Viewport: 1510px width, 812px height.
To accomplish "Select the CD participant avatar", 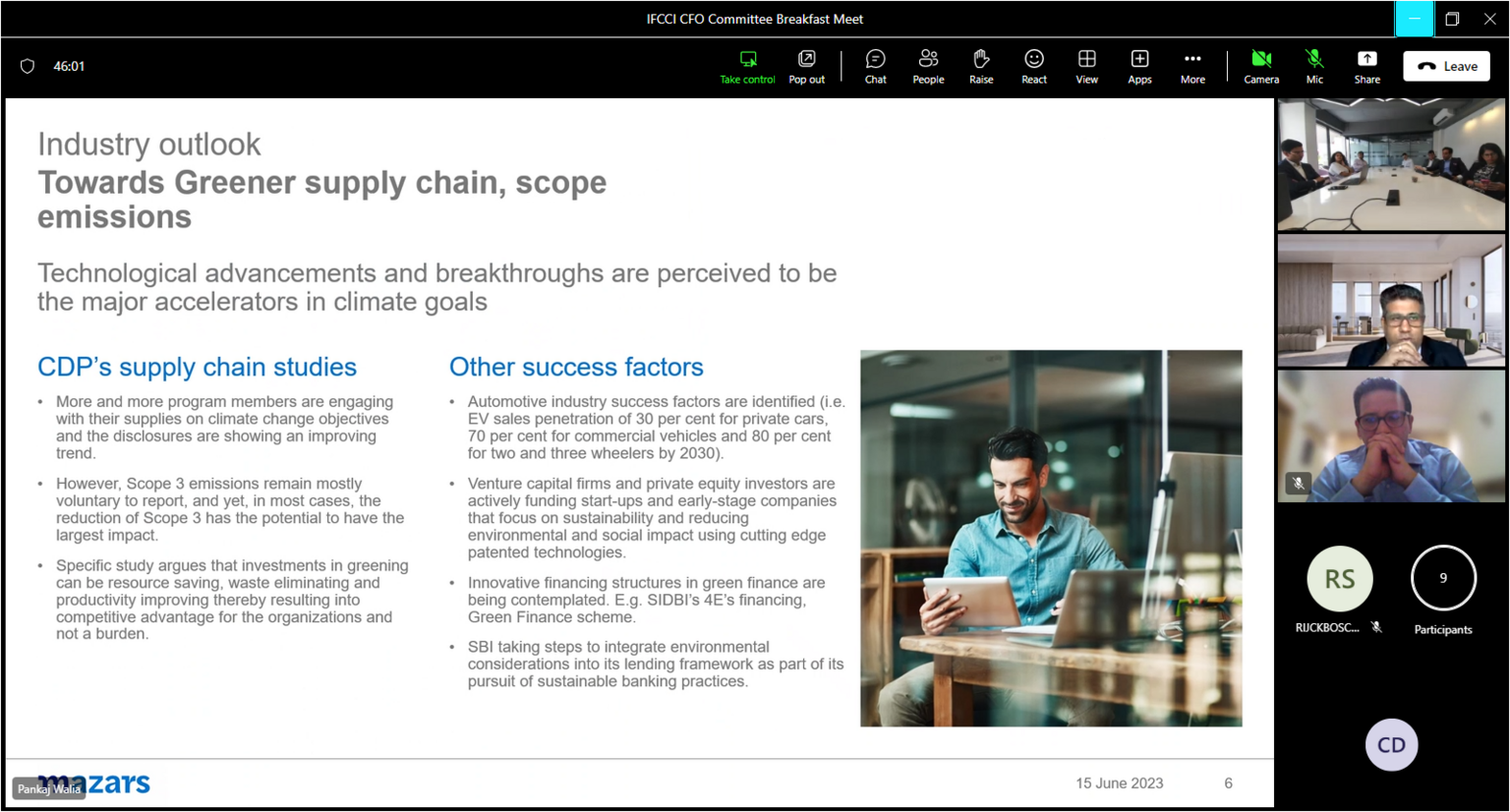I will click(1391, 745).
